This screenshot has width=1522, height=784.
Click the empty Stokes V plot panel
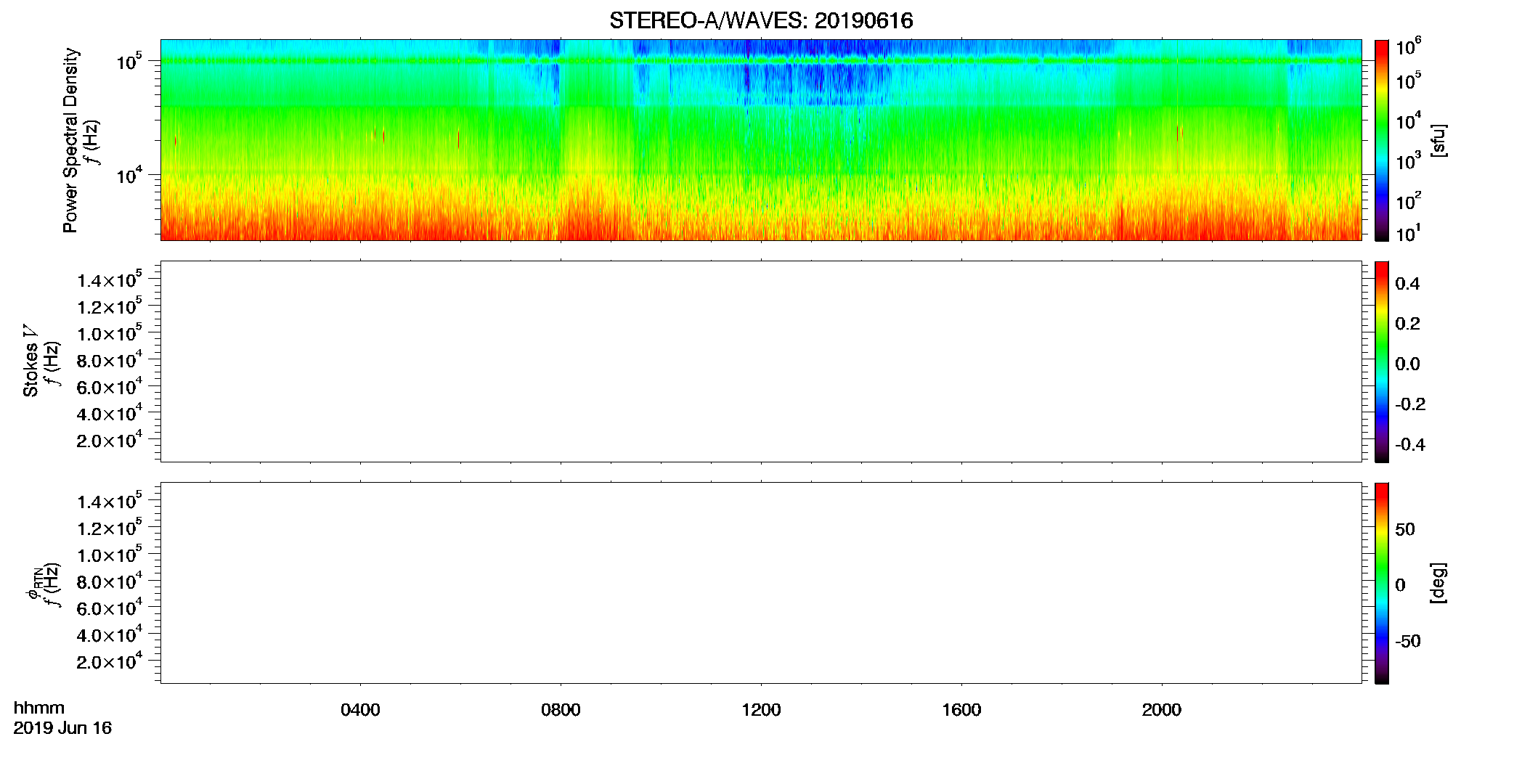pyautogui.click(x=761, y=362)
